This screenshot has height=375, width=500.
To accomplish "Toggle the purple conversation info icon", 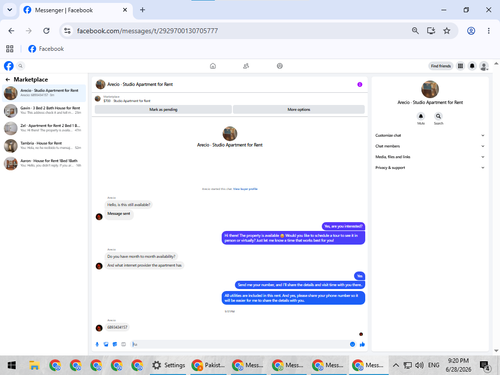I will [360, 84].
